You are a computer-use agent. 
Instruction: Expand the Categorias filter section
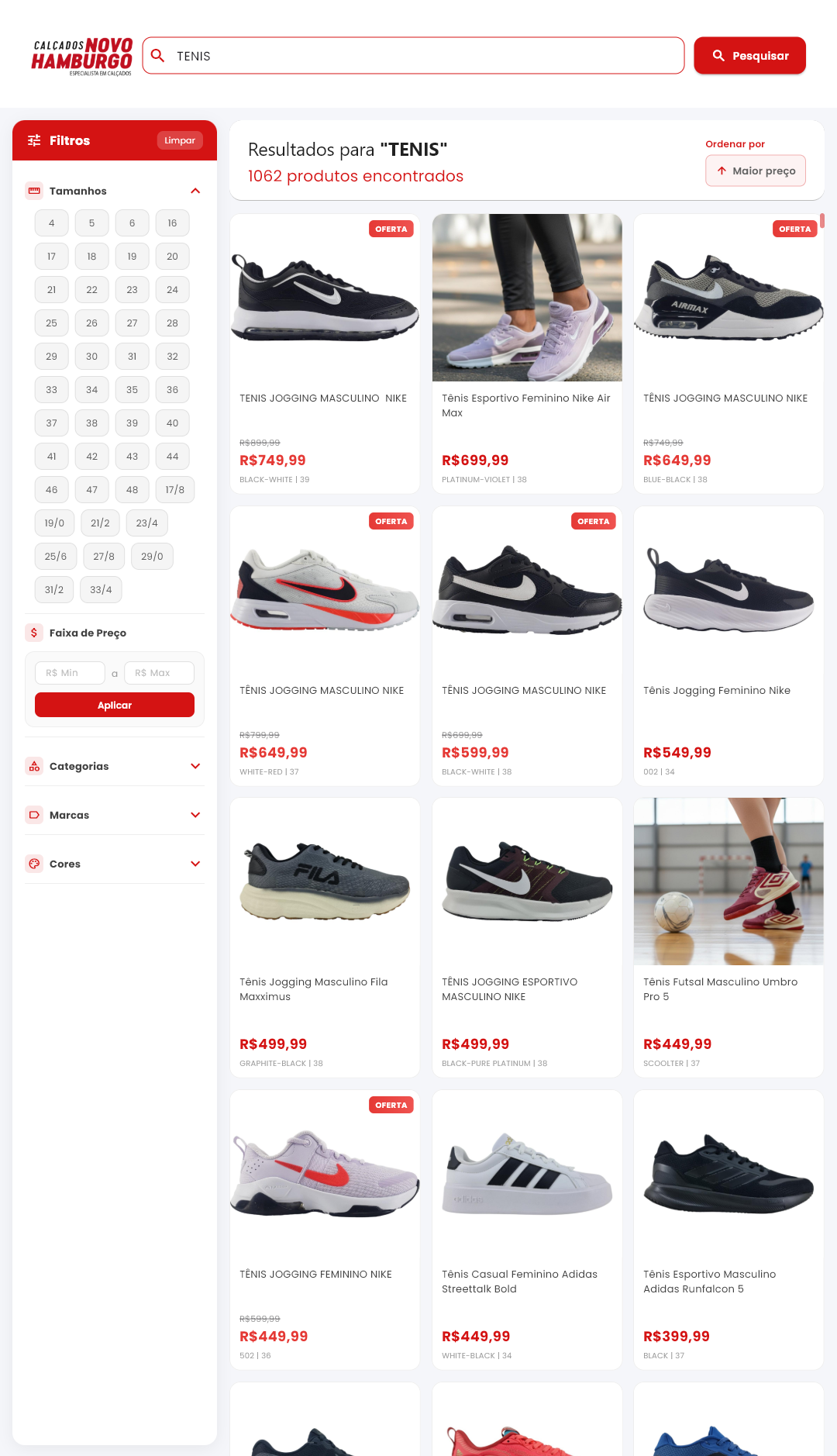pos(195,766)
